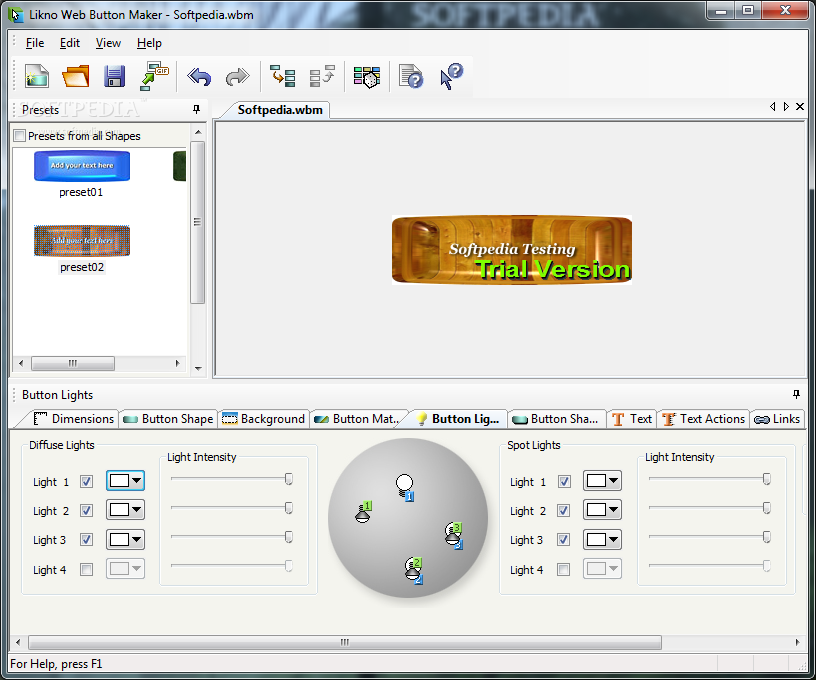This screenshot has height=680, width=816.
Task: Pin the Button Lights panel
Action: coord(796,394)
